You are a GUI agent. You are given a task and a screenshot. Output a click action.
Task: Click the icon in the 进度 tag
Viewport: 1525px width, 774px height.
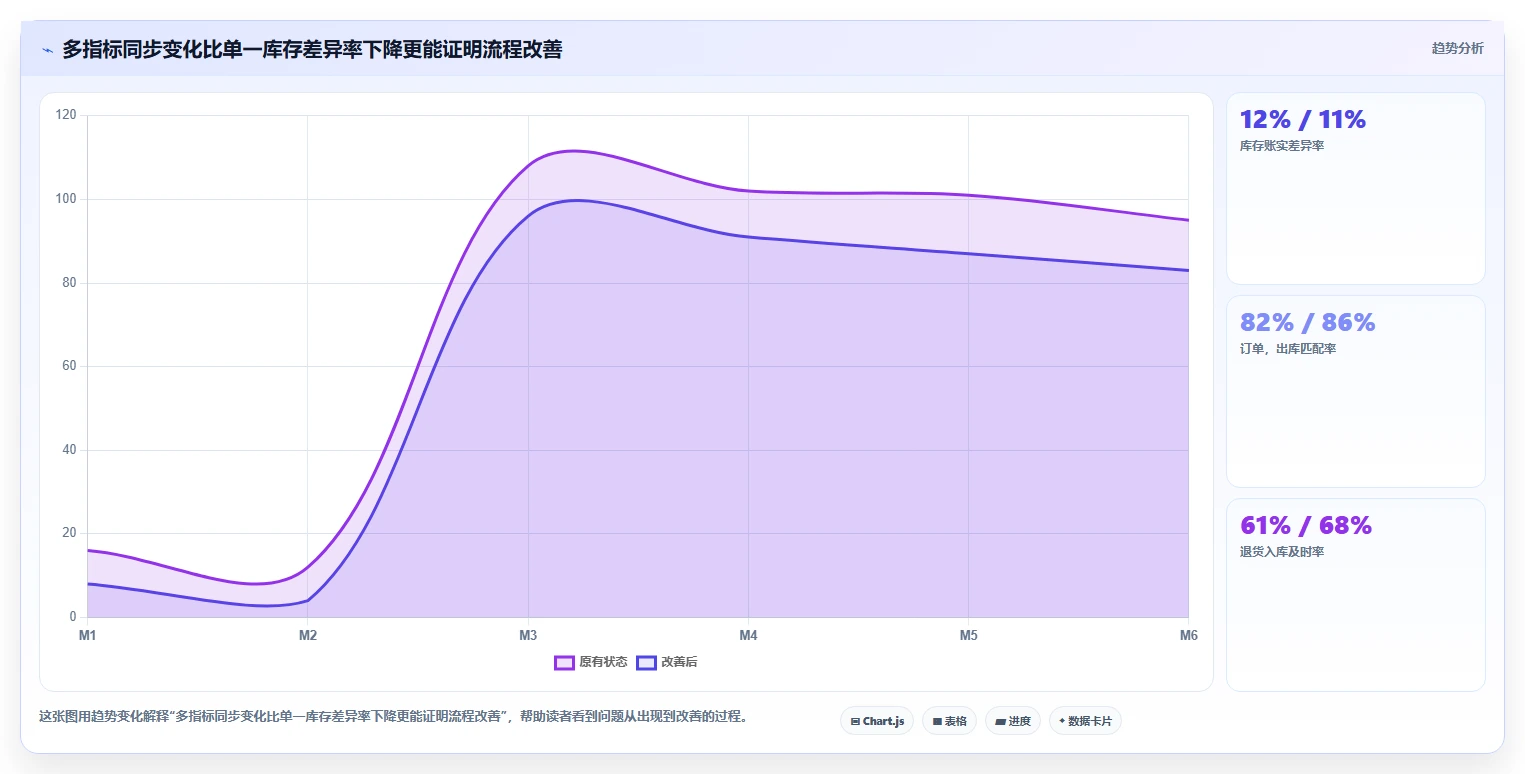[1000, 721]
